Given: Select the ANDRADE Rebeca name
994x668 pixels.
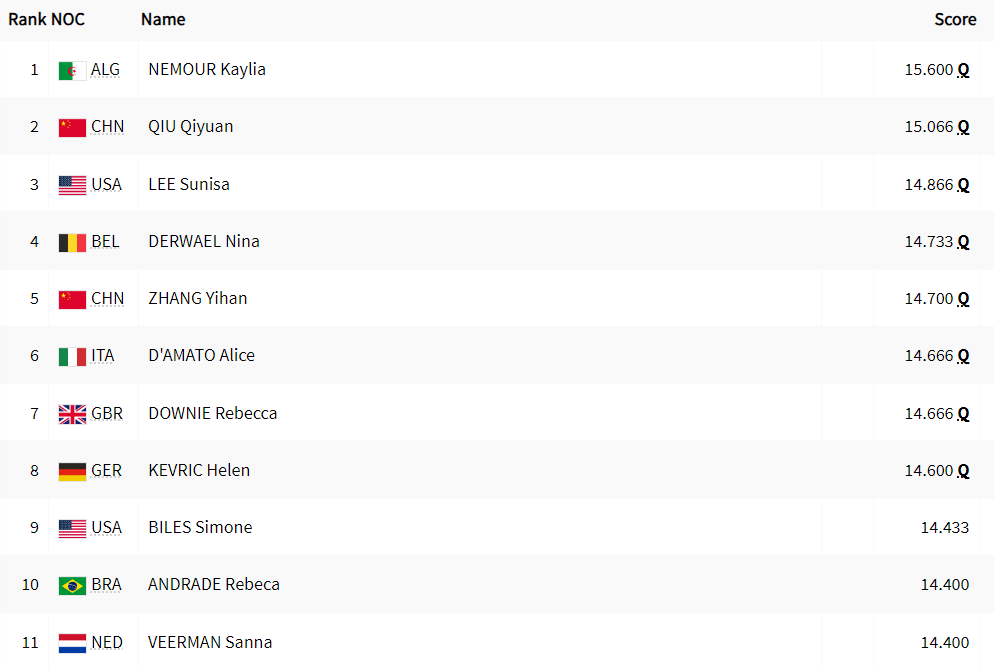Looking at the screenshot, I should click(x=214, y=584).
